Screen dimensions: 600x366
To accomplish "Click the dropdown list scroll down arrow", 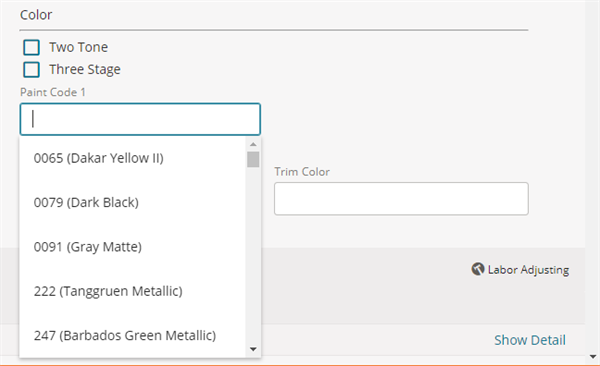I will [x=253, y=349].
